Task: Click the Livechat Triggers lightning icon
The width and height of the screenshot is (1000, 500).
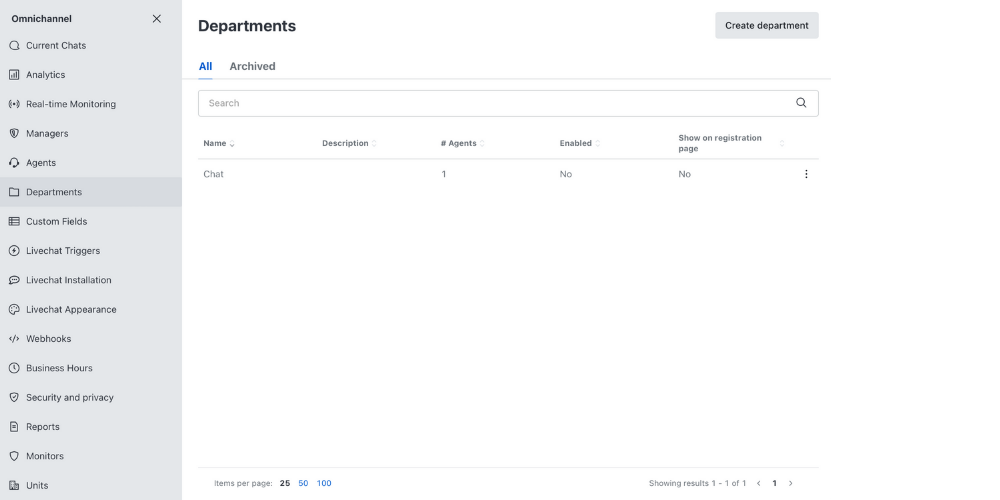Action: (x=14, y=251)
